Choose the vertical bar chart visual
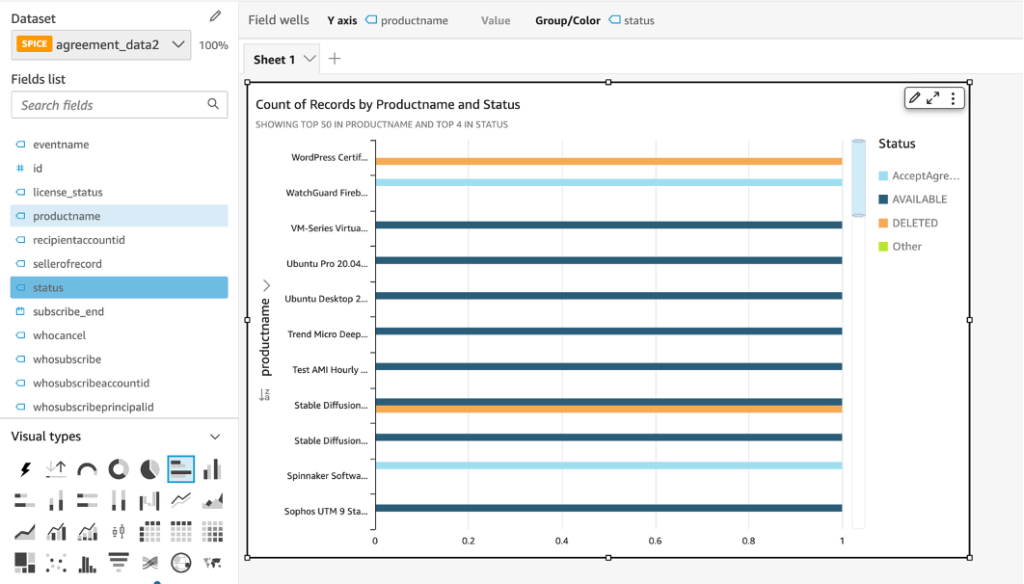This screenshot has width=1024, height=584. pos(211,468)
